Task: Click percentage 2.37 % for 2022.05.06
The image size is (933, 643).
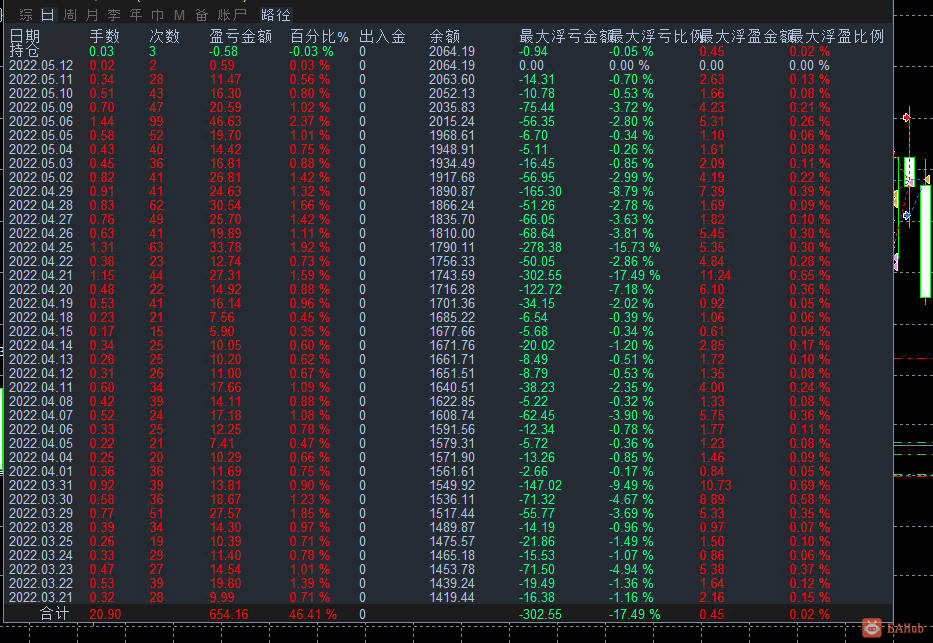Action: [x=309, y=121]
